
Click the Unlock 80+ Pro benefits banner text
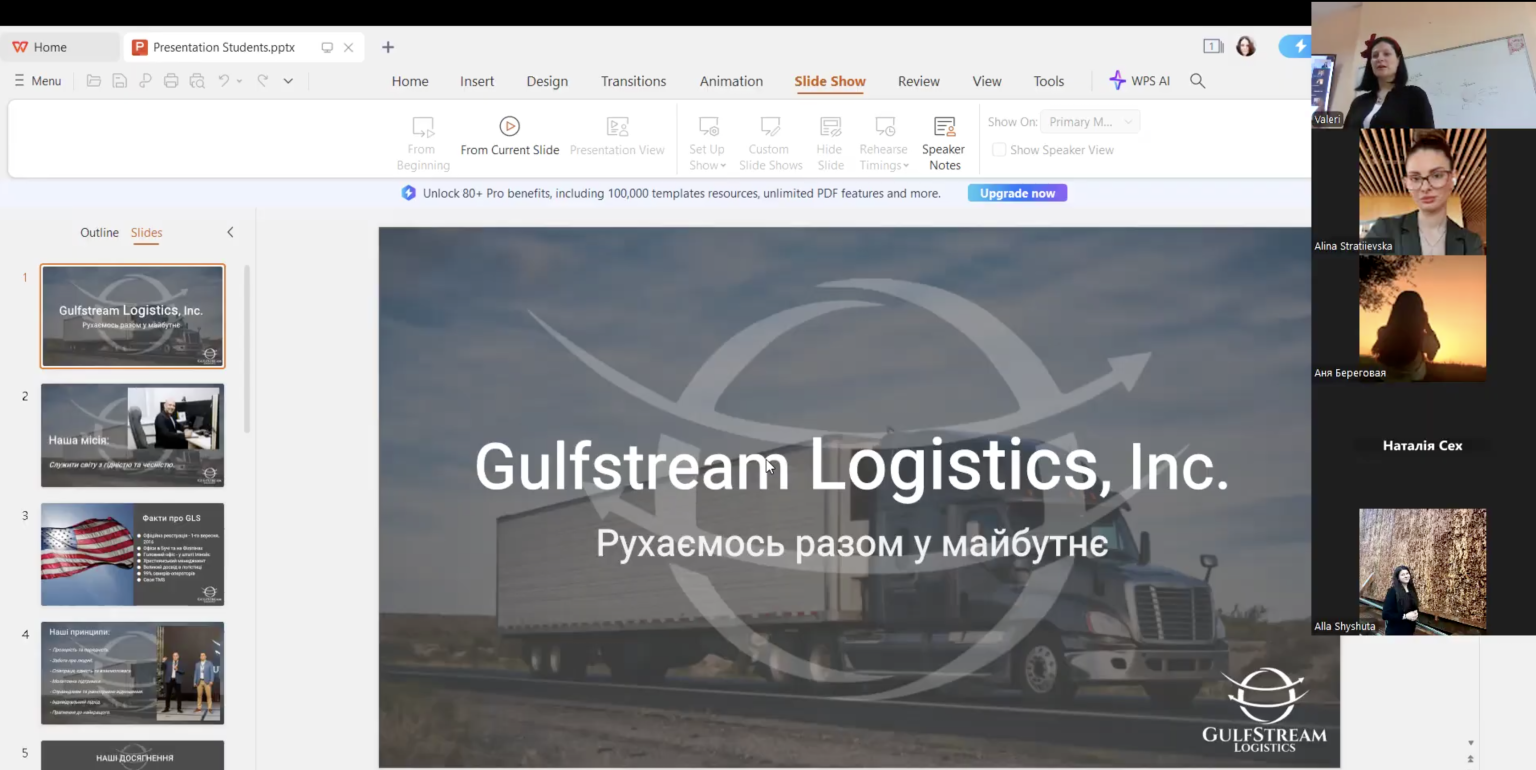[681, 193]
